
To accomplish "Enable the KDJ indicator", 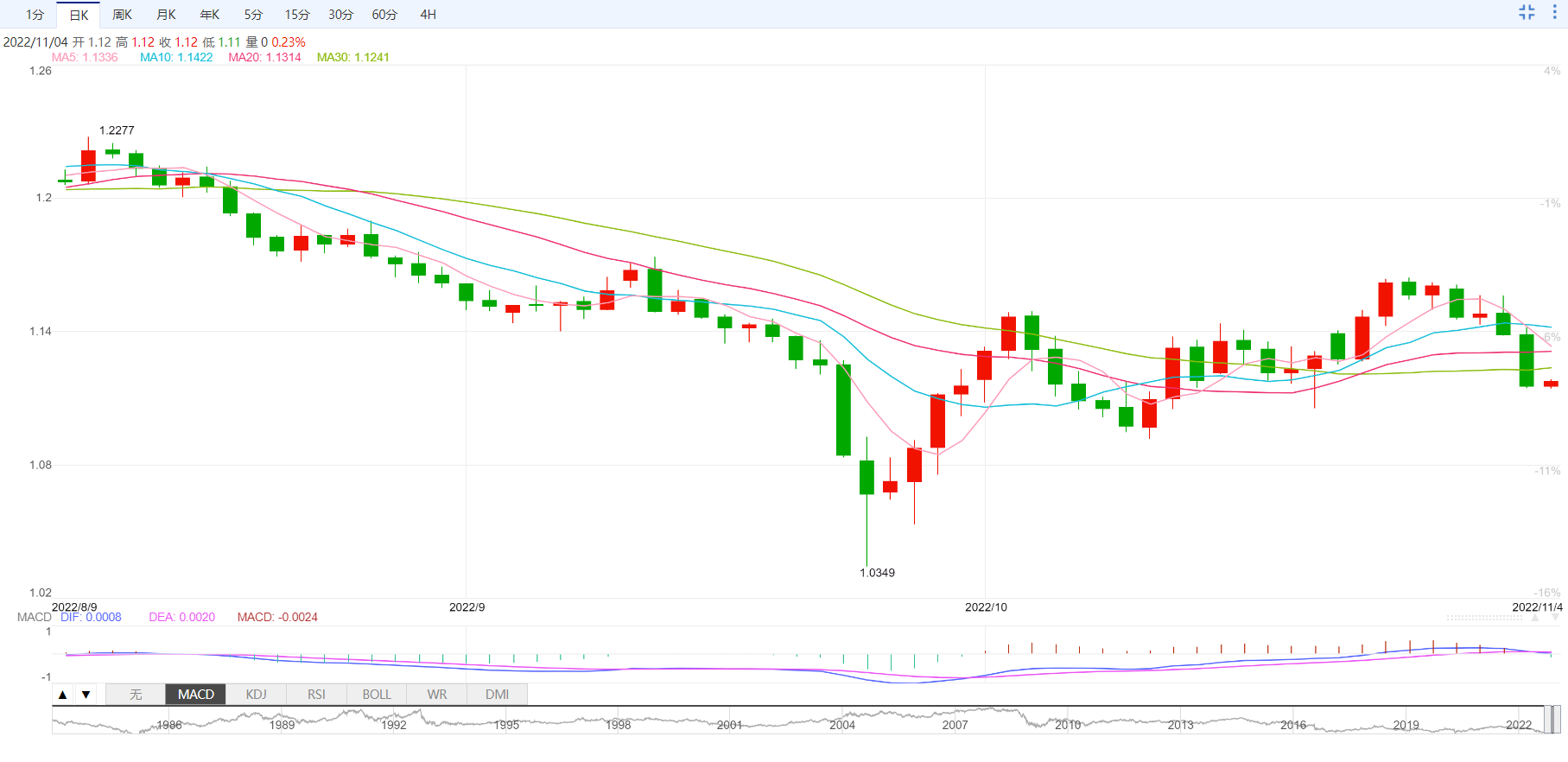I will (x=257, y=695).
